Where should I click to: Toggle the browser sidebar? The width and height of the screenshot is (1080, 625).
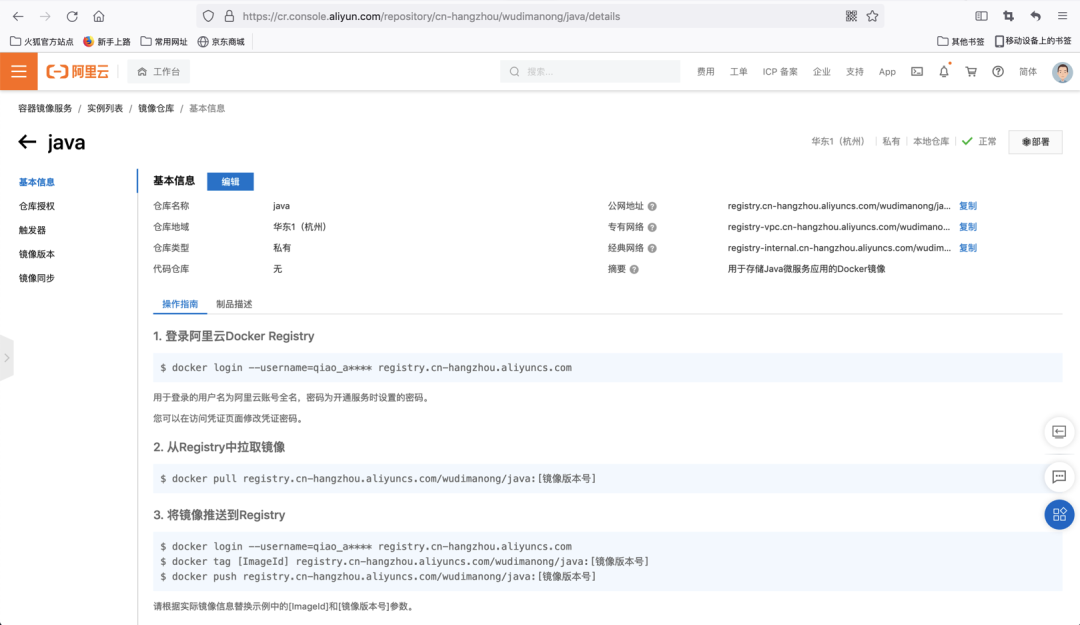[x=982, y=16]
